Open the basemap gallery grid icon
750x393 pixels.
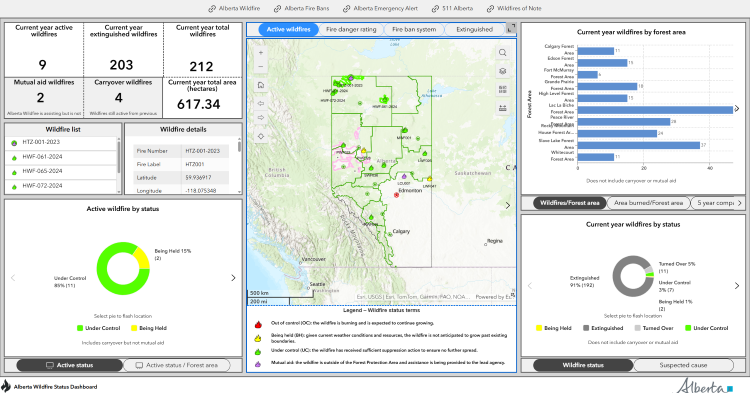pyautogui.click(x=503, y=89)
